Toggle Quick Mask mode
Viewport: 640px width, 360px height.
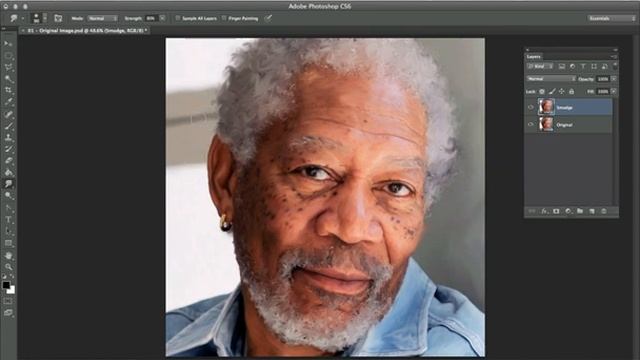coord(8,301)
